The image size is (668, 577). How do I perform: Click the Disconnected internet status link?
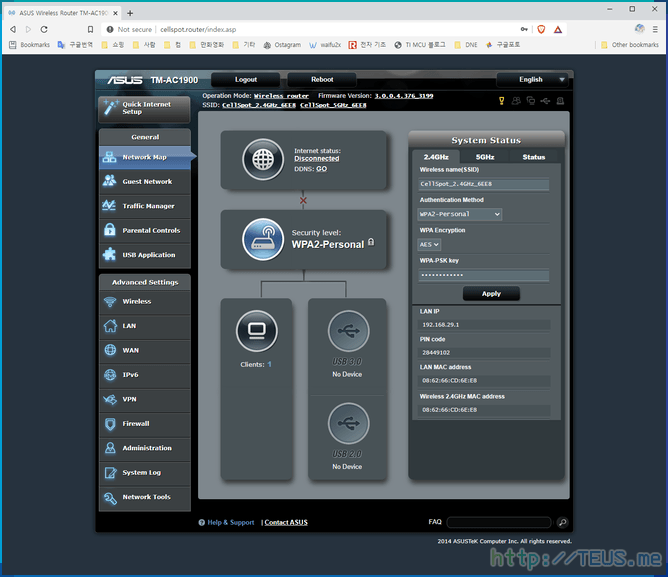(x=317, y=159)
